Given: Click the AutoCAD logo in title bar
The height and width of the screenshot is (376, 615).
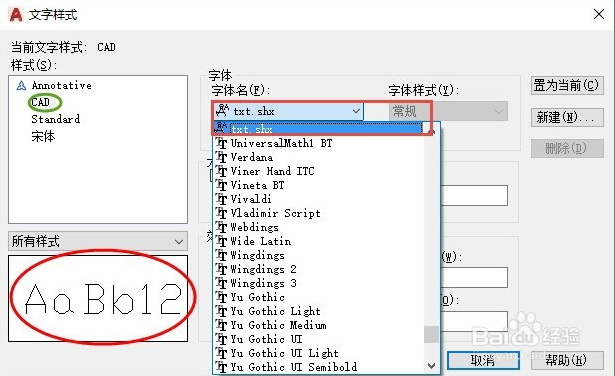Looking at the screenshot, I should (x=16, y=15).
